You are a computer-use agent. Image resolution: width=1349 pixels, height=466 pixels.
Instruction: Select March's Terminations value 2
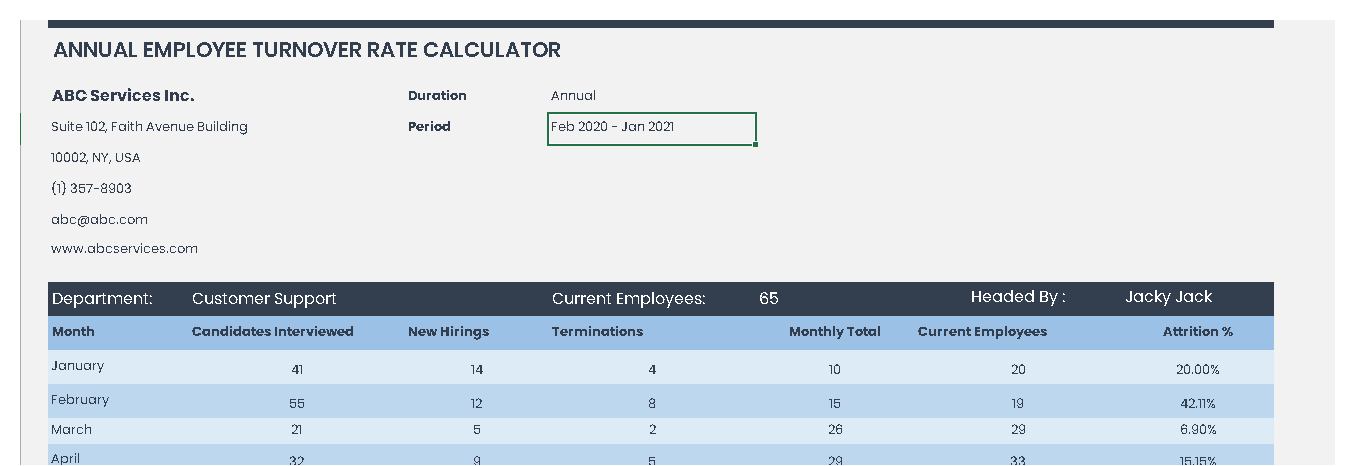tap(652, 430)
